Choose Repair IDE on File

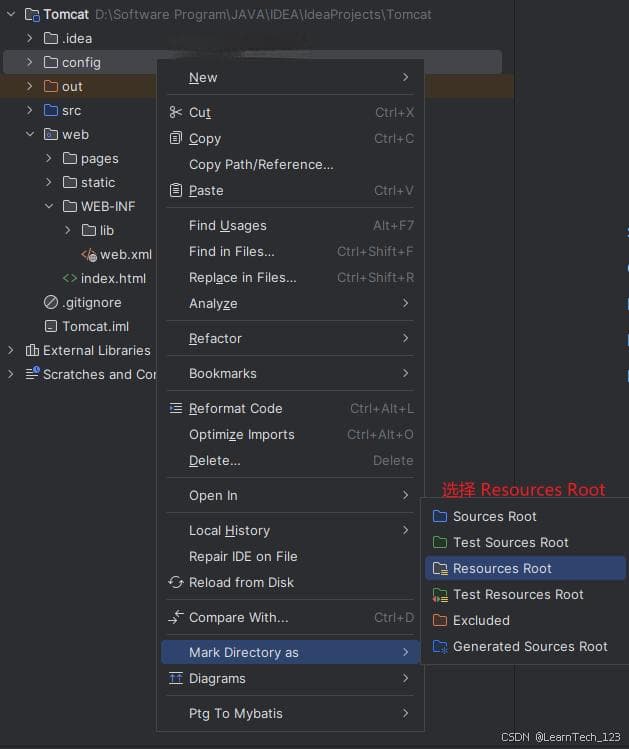pos(290,556)
